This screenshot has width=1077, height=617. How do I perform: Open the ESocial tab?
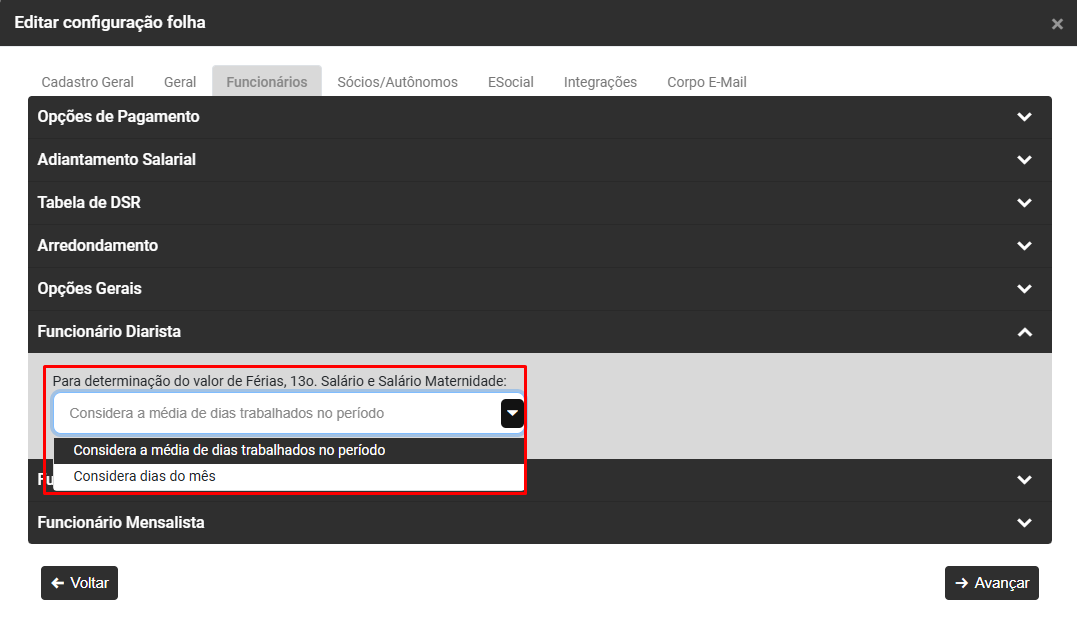point(510,82)
